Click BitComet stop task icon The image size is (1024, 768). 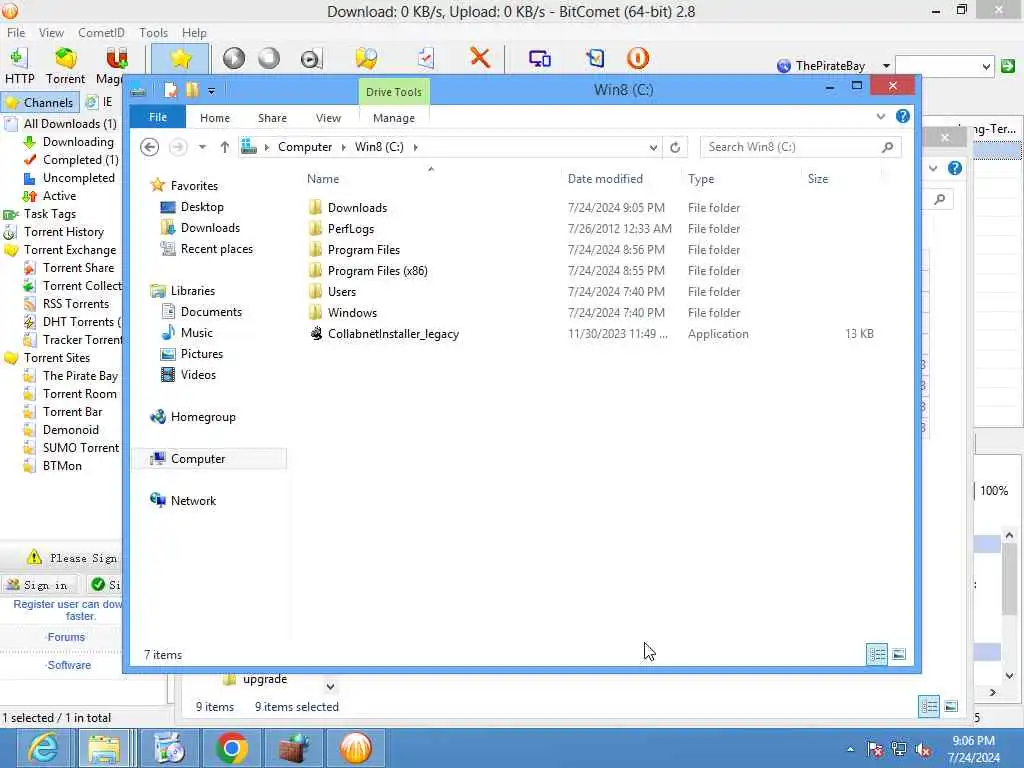click(x=268, y=58)
